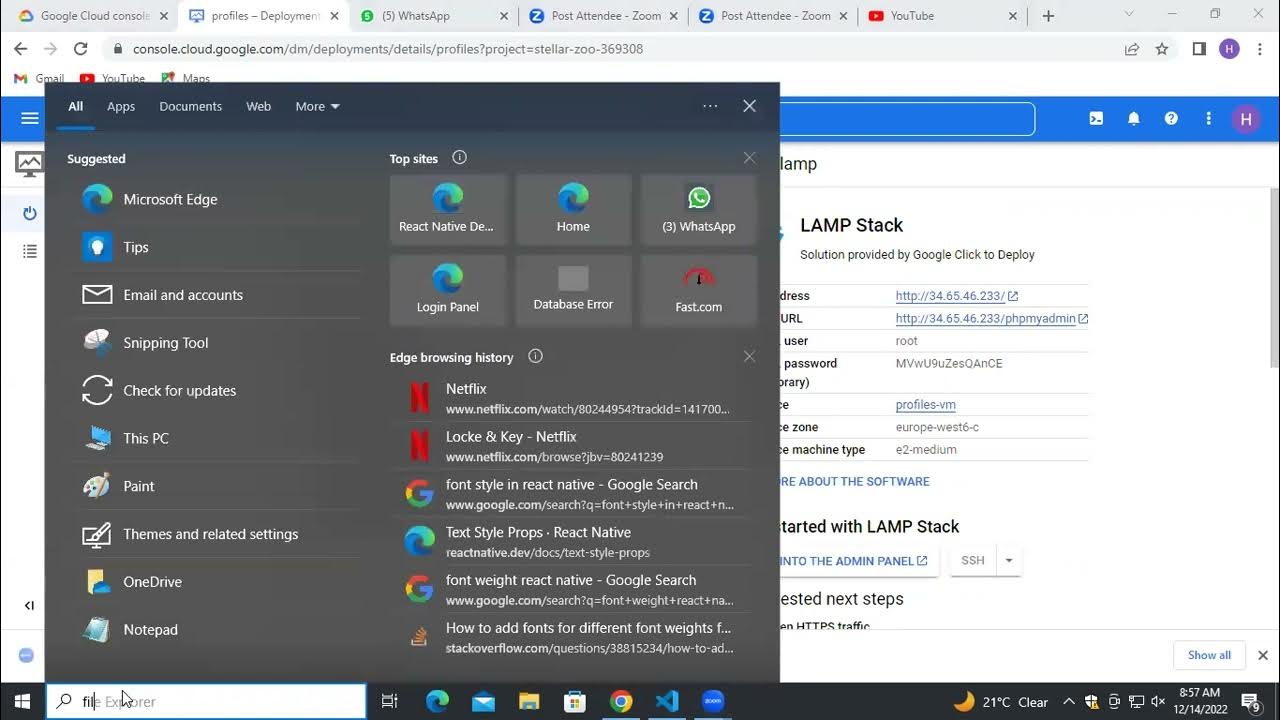
Task: Show info about Top sites
Action: click(460, 158)
